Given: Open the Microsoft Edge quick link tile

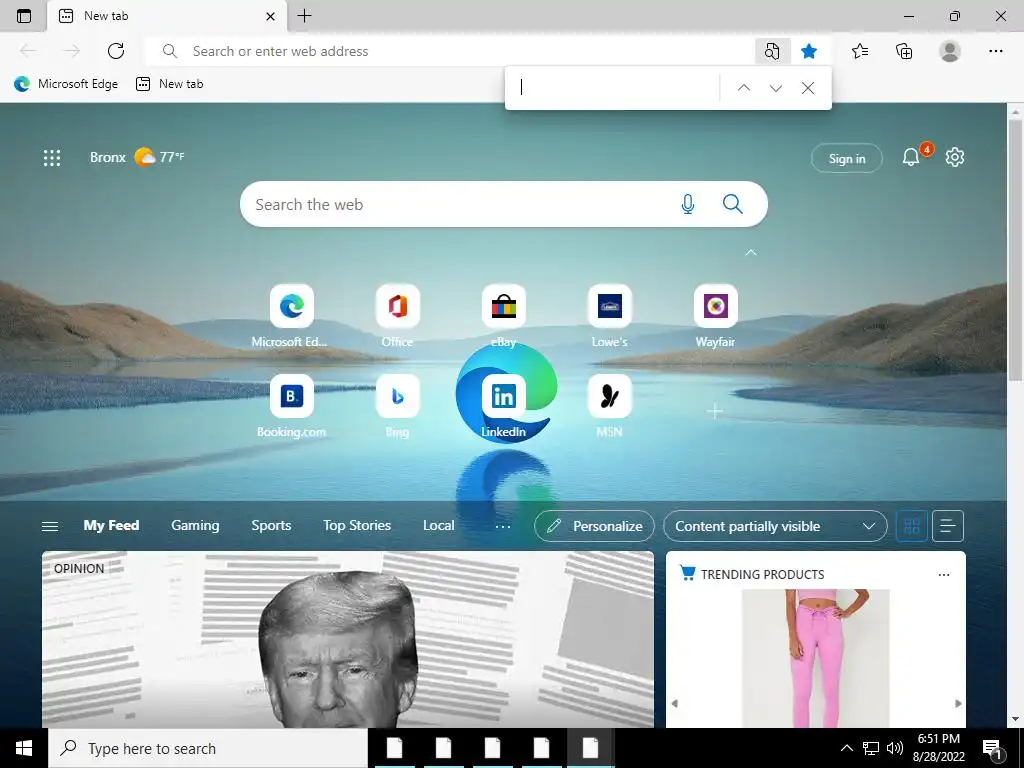Looking at the screenshot, I should pyautogui.click(x=291, y=306).
